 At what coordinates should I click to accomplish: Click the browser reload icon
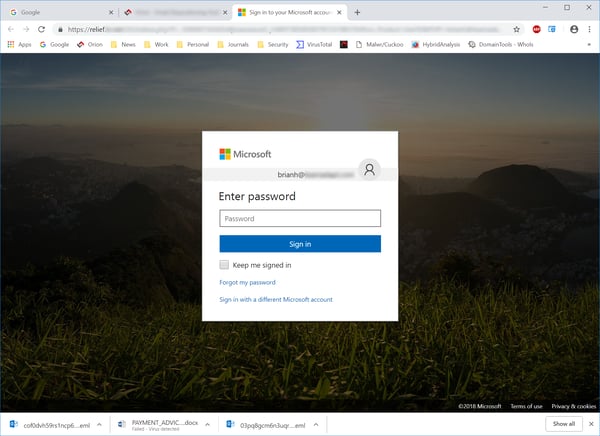pyautogui.click(x=41, y=29)
